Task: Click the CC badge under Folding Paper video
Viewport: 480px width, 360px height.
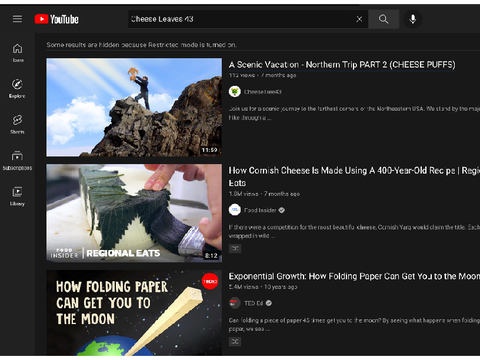Action: (x=235, y=341)
